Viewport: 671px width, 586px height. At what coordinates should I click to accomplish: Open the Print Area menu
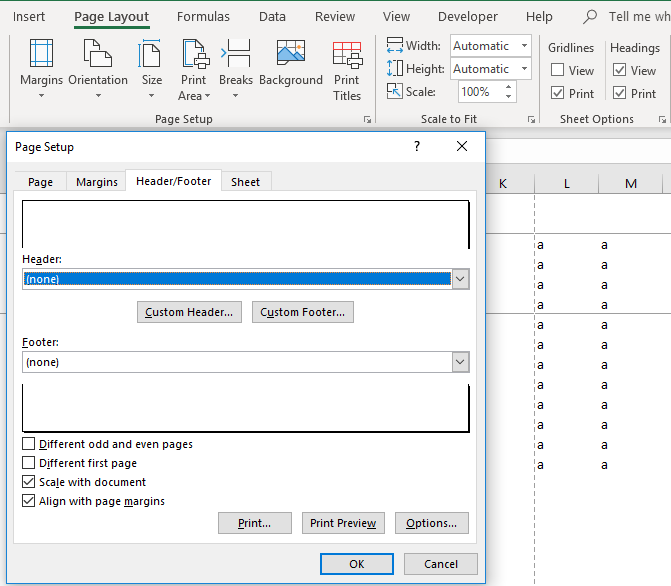click(194, 68)
